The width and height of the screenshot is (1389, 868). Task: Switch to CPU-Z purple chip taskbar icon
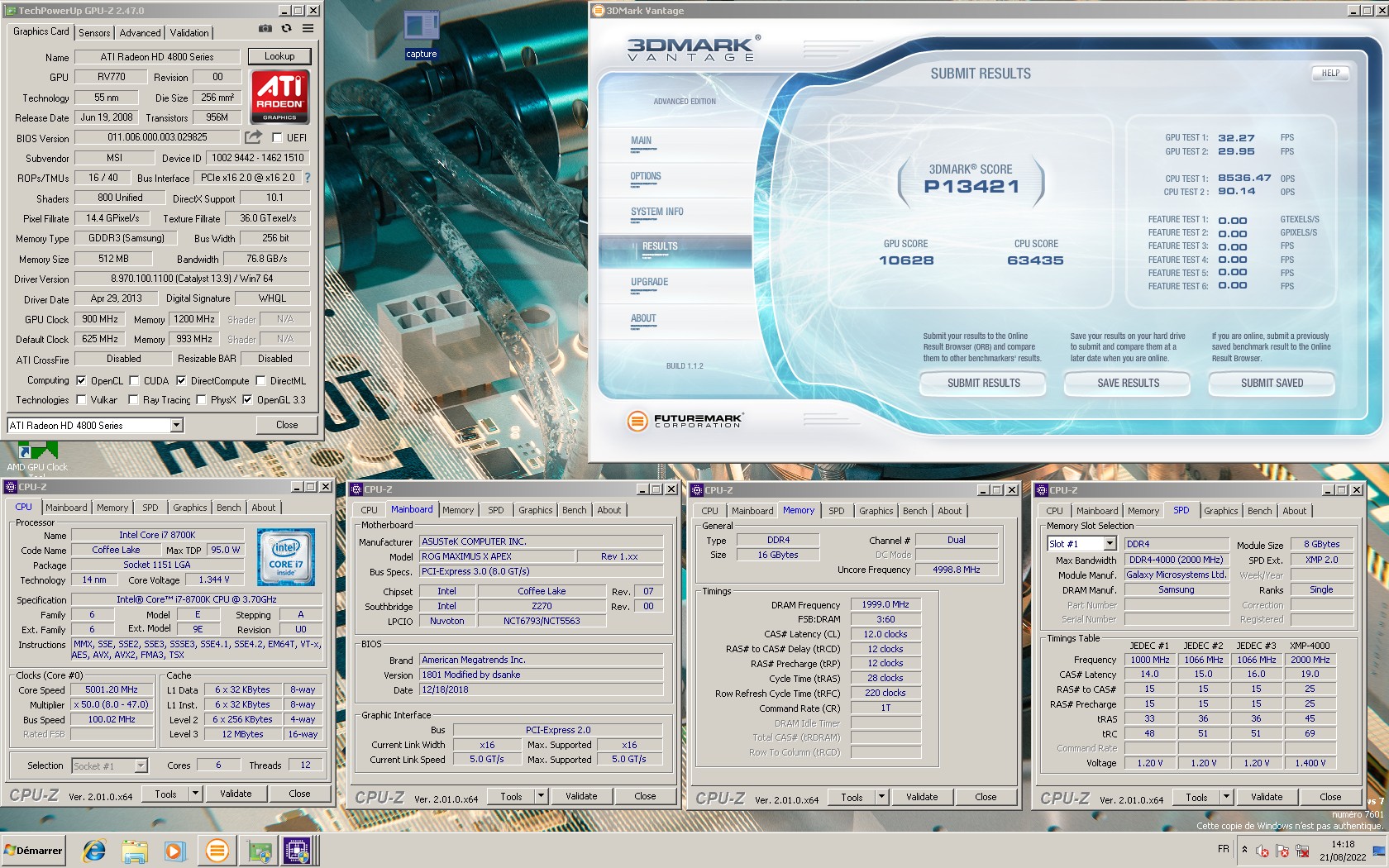point(297,850)
